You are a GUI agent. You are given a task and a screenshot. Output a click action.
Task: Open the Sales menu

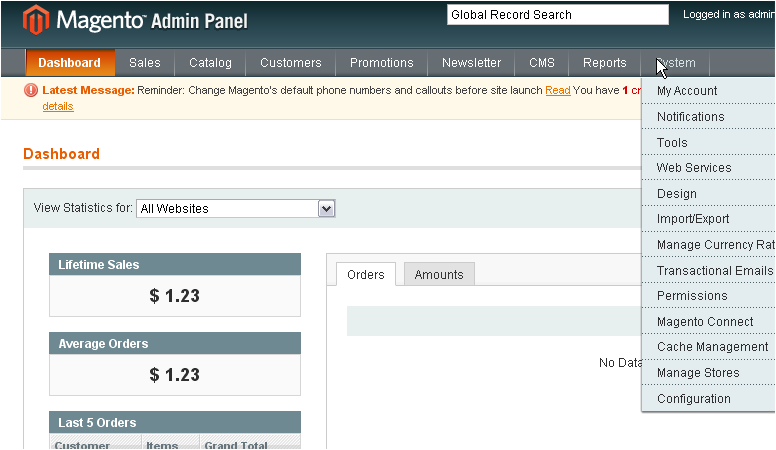144,63
